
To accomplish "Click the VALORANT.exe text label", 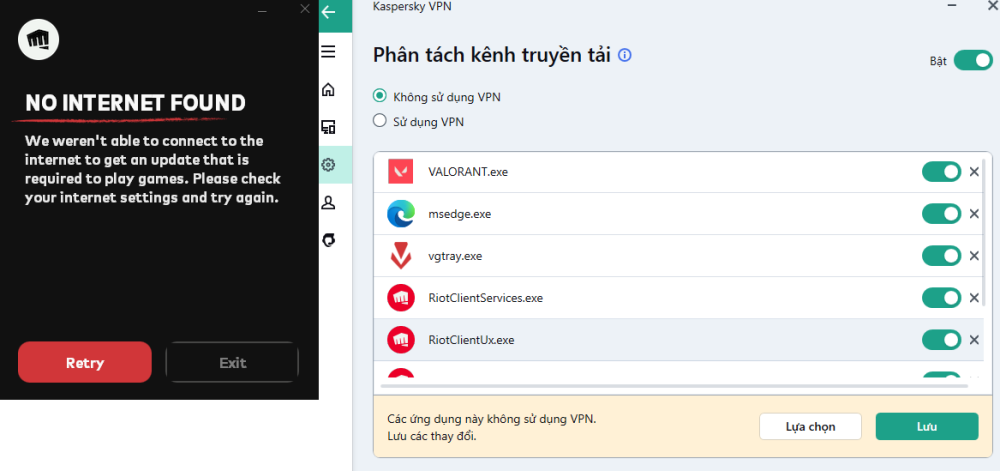I will pyautogui.click(x=468, y=172).
